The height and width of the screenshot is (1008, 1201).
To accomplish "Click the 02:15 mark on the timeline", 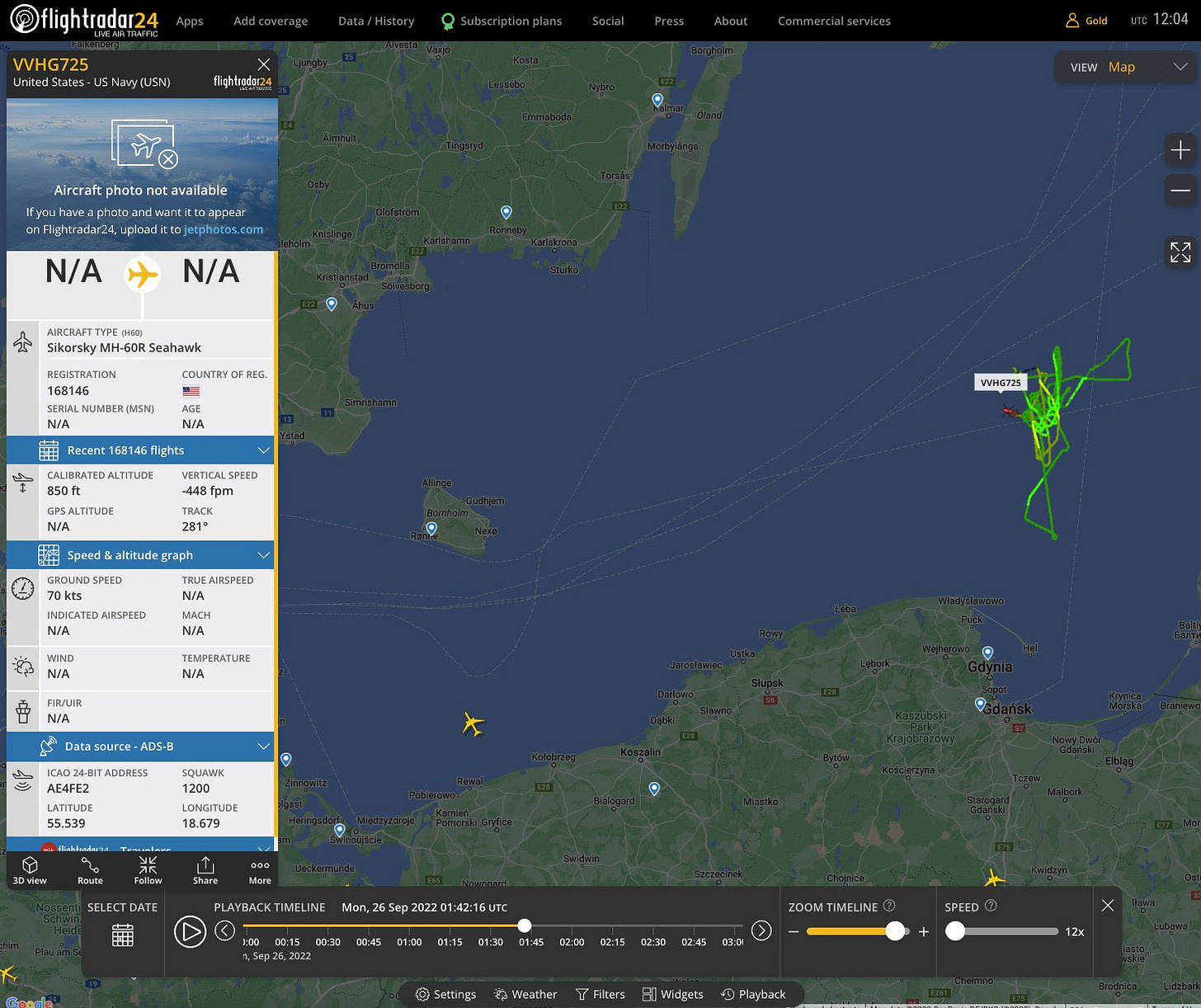I will (612, 942).
